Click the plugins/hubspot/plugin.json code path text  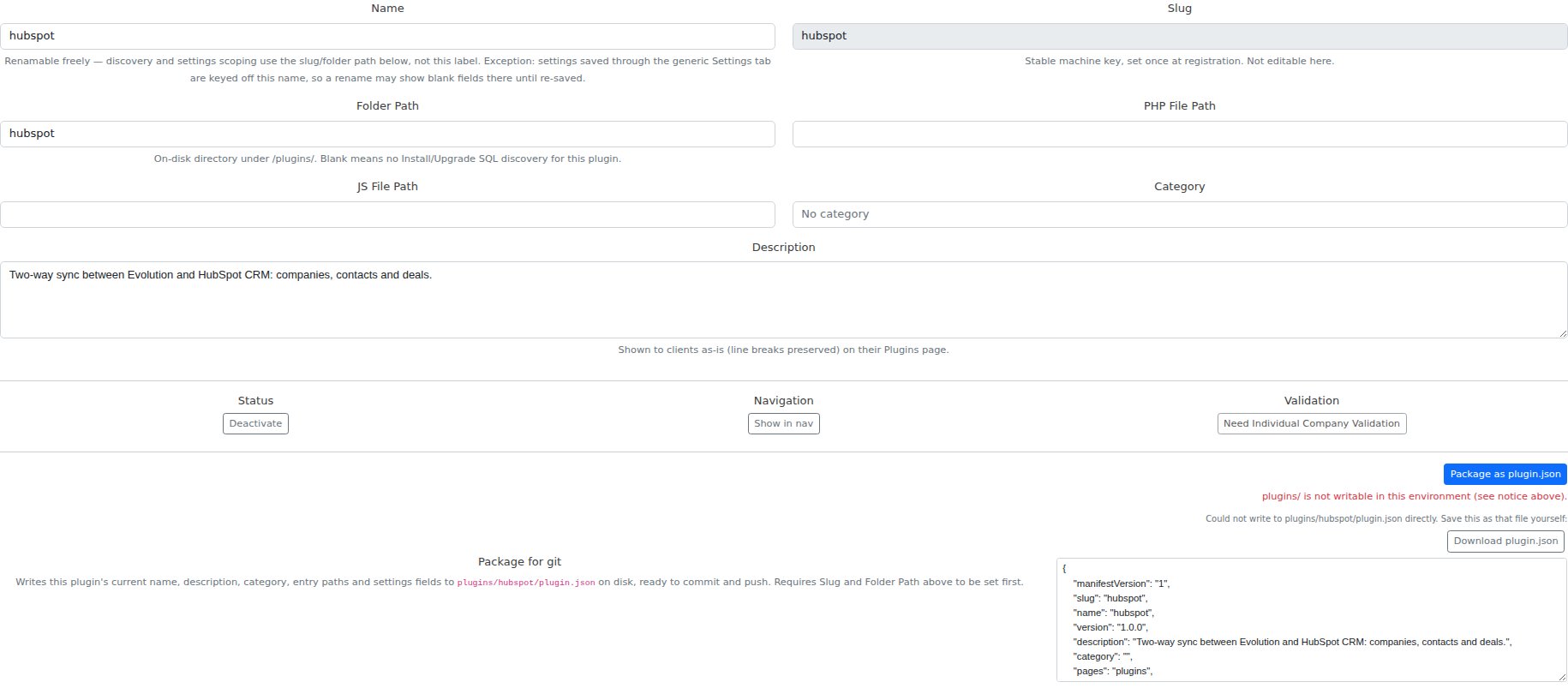click(526, 583)
